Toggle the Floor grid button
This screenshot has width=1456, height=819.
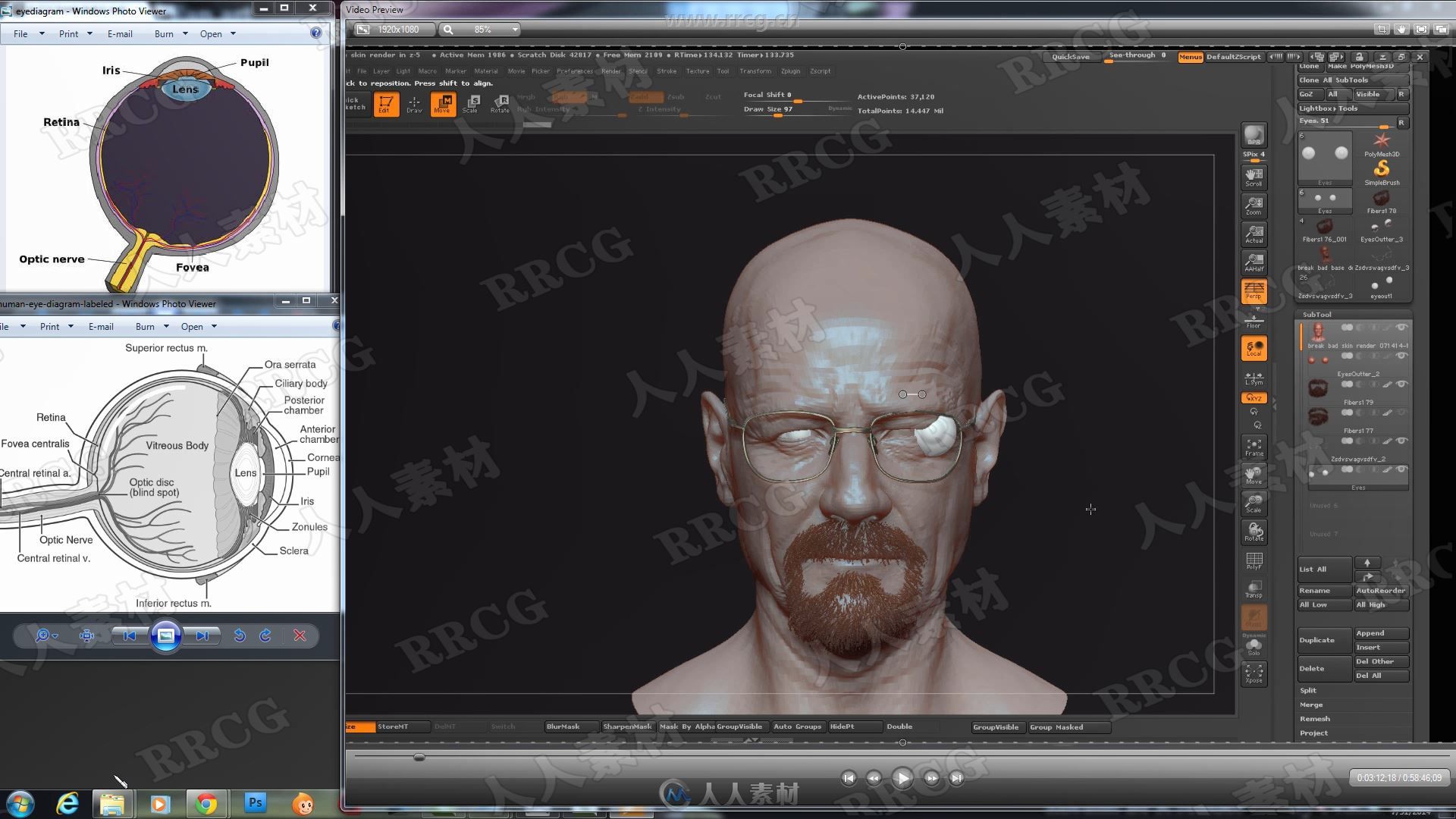(x=1254, y=321)
